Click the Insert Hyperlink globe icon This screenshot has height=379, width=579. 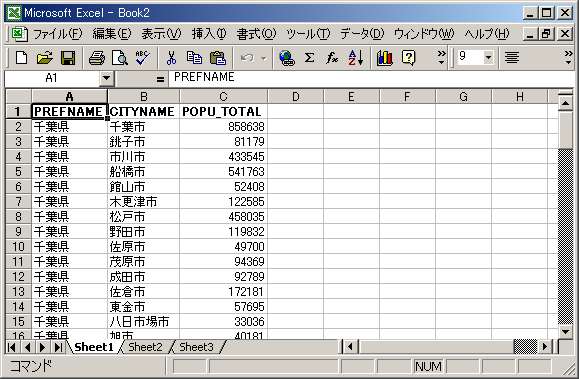(x=287, y=58)
